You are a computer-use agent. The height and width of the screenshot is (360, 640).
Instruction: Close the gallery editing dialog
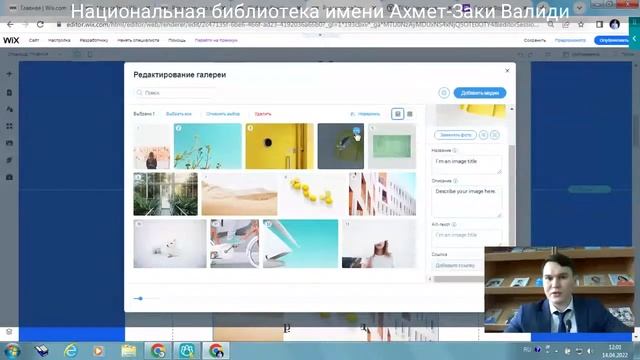(507, 71)
